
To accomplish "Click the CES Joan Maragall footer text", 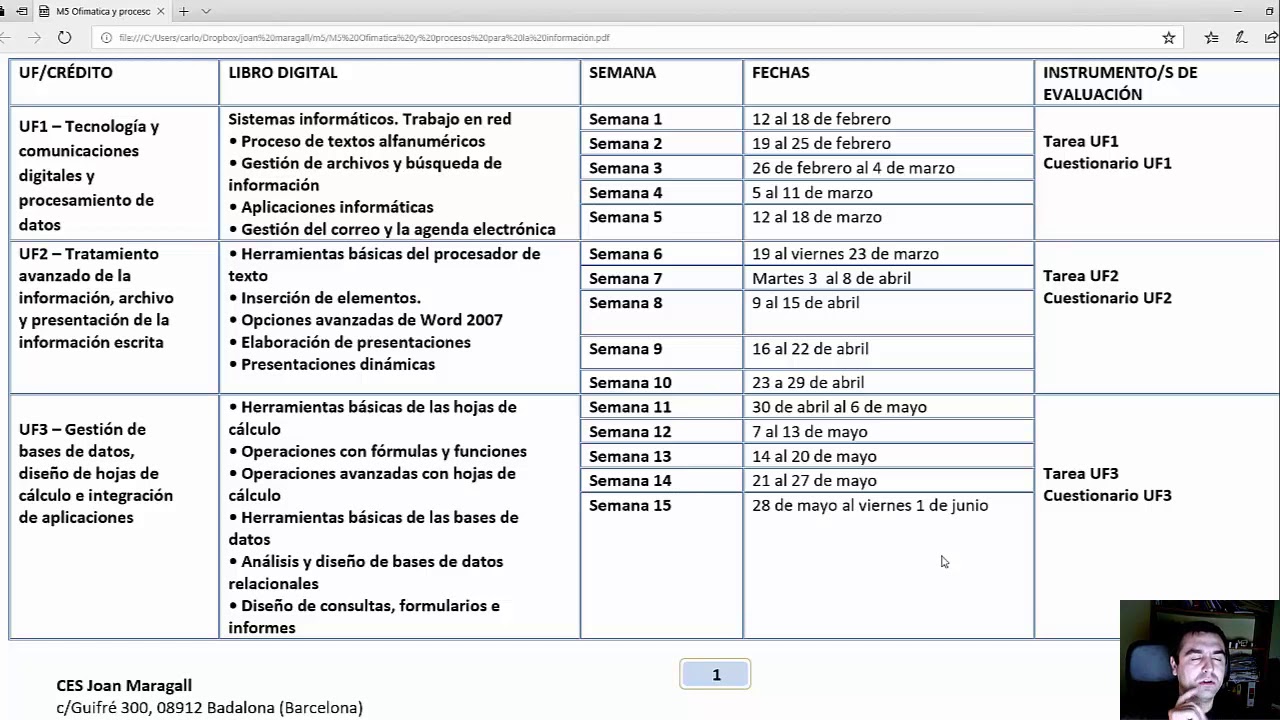I will 124,686.
